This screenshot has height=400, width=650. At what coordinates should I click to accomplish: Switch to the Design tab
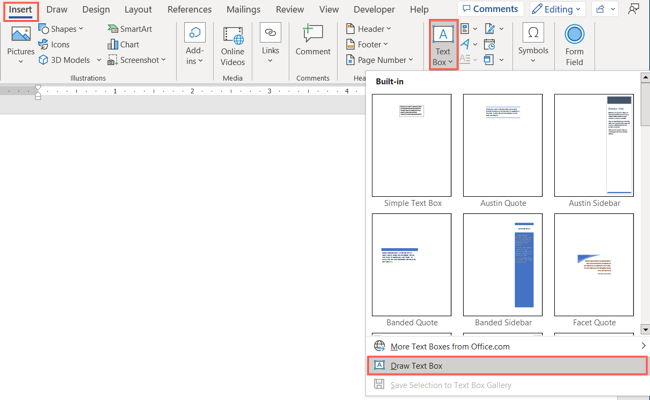(96, 9)
